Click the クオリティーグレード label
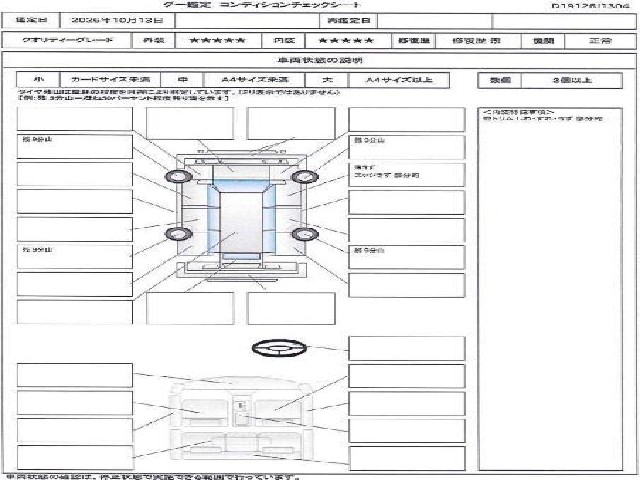 coord(67,40)
